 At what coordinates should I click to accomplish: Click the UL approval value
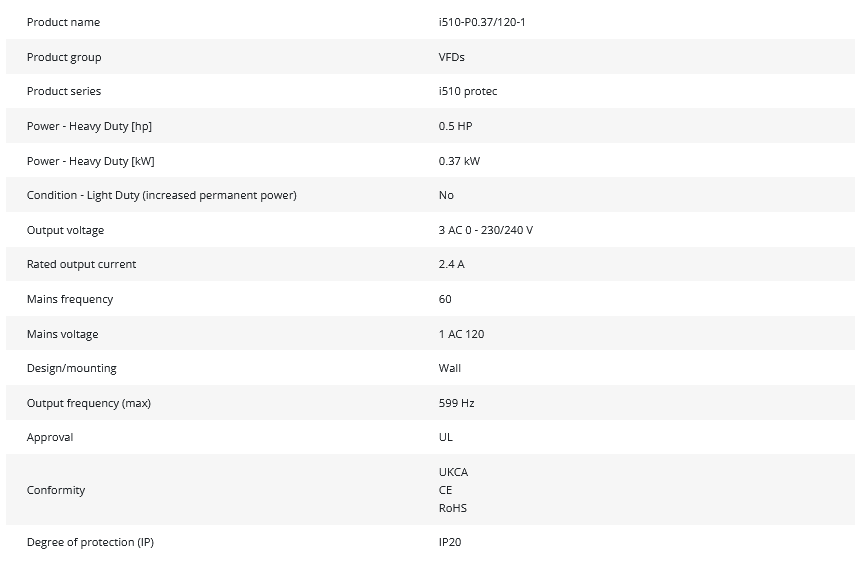click(446, 437)
